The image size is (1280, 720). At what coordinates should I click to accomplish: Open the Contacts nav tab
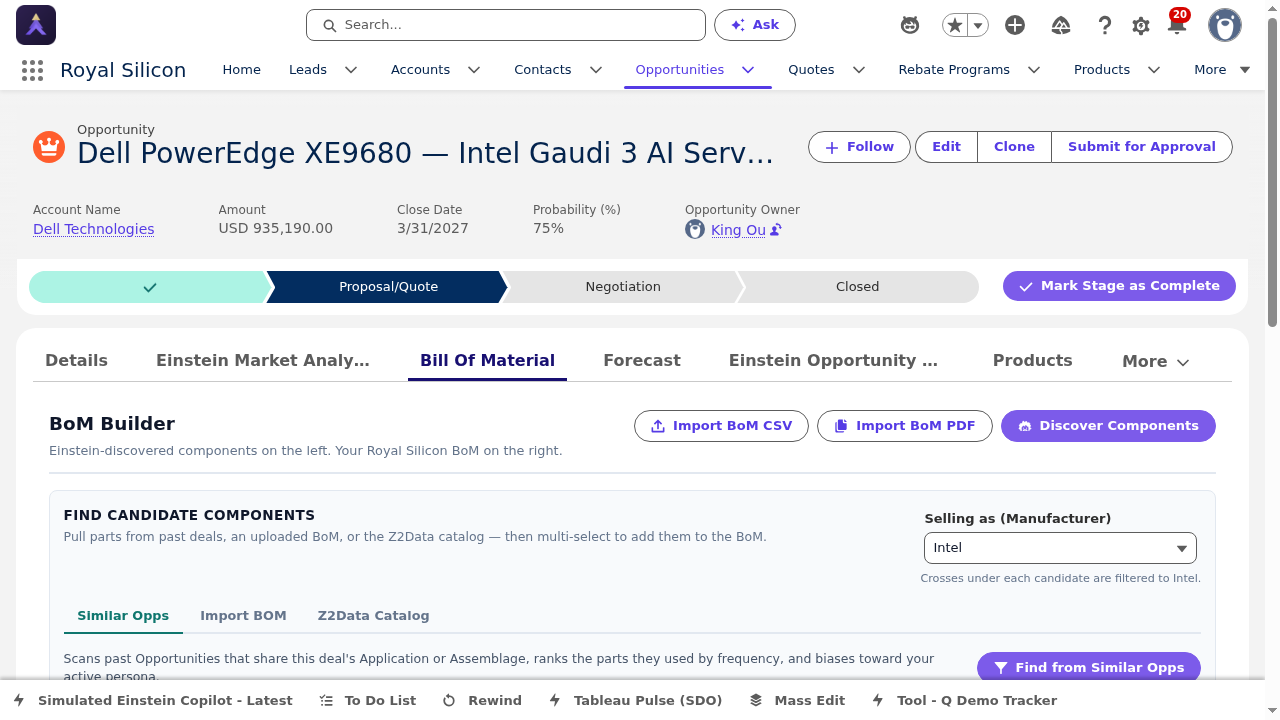coord(543,70)
